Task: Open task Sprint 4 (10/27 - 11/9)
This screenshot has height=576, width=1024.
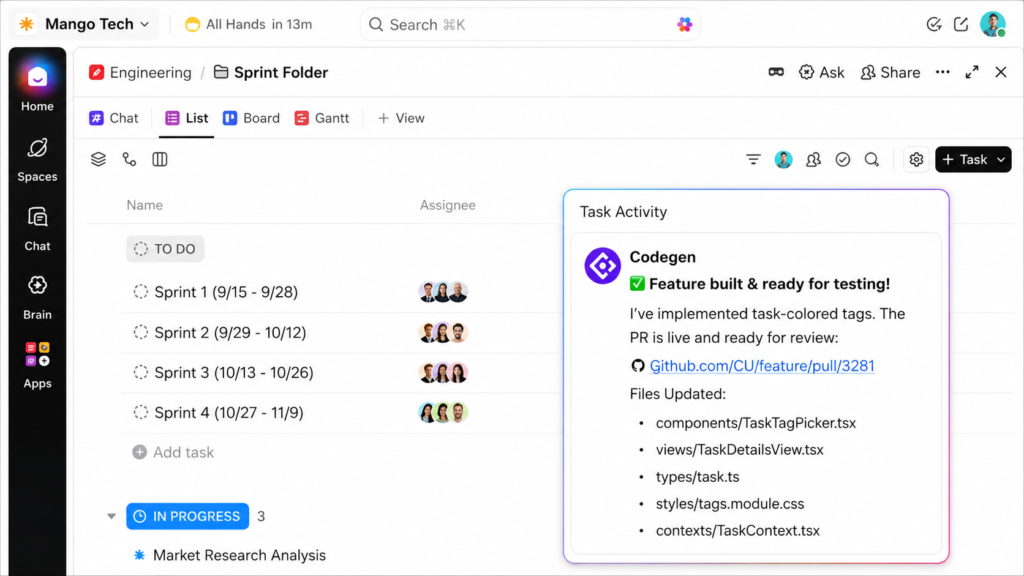Action: [229, 412]
